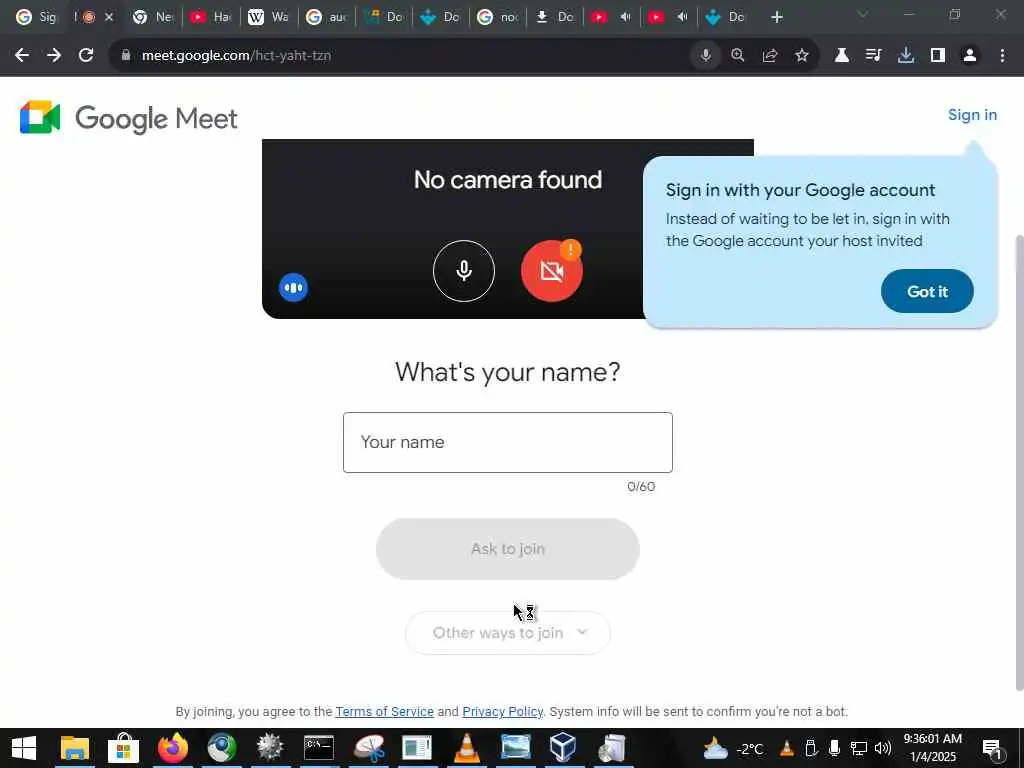Open Microsoft Store from the taskbar
Image resolution: width=1024 pixels, height=768 pixels.
point(123,748)
